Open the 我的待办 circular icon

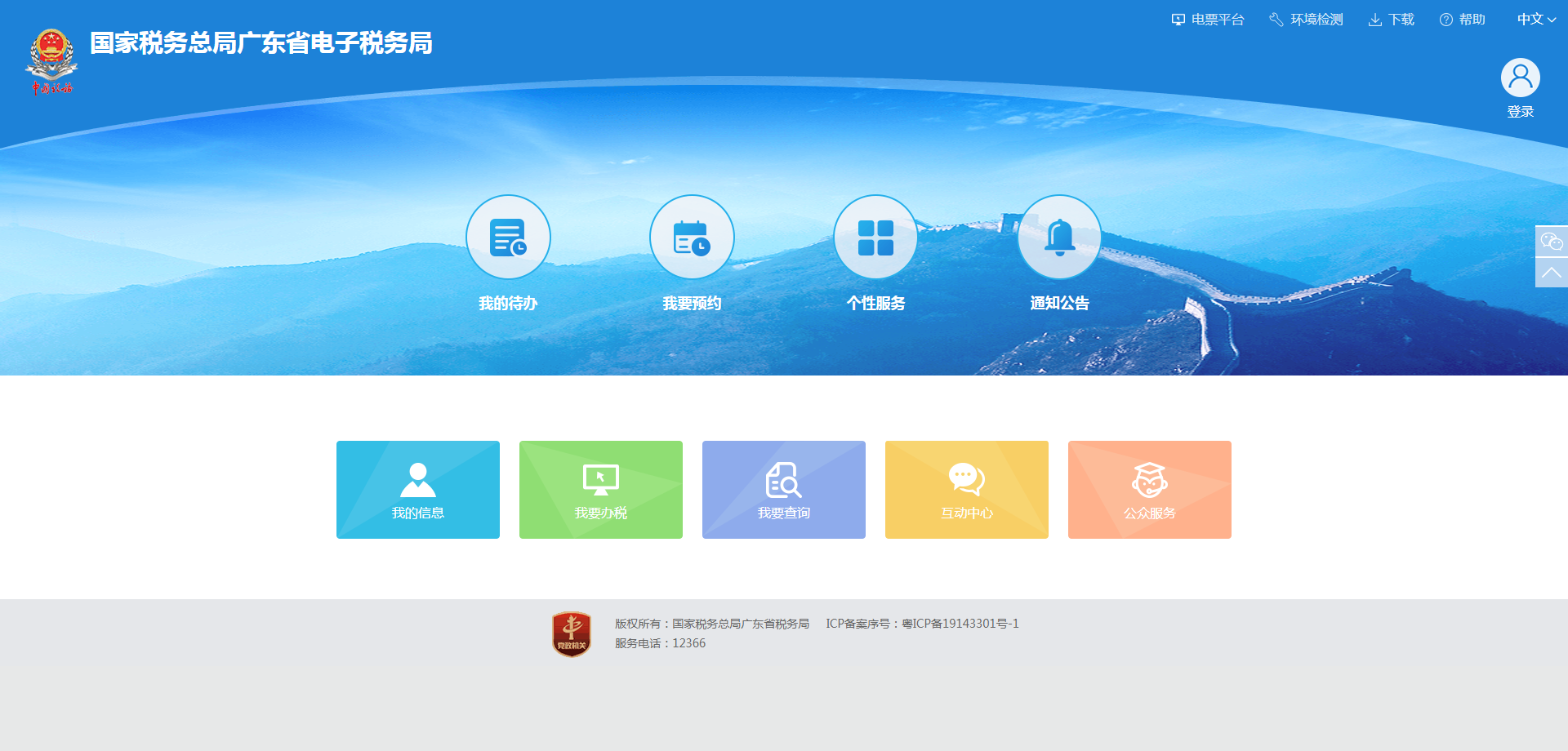click(508, 237)
